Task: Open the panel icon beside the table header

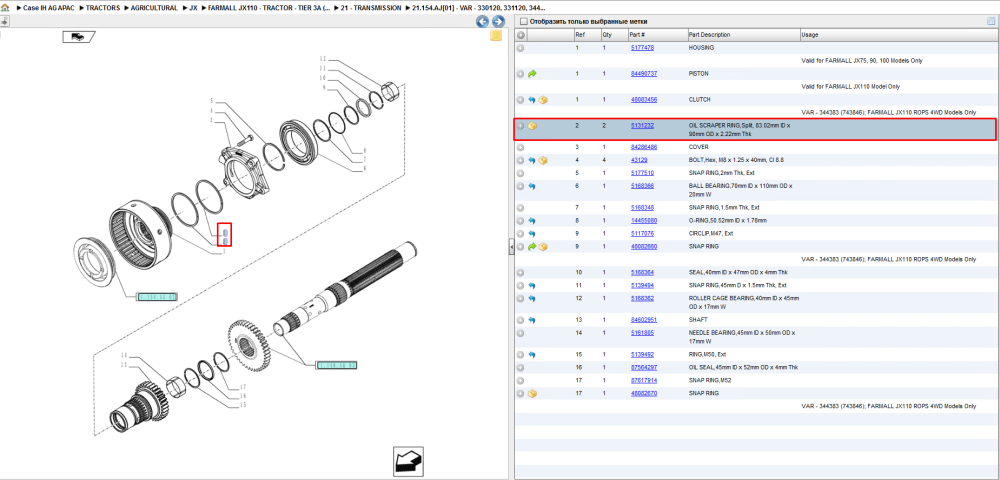Action: (x=991, y=22)
